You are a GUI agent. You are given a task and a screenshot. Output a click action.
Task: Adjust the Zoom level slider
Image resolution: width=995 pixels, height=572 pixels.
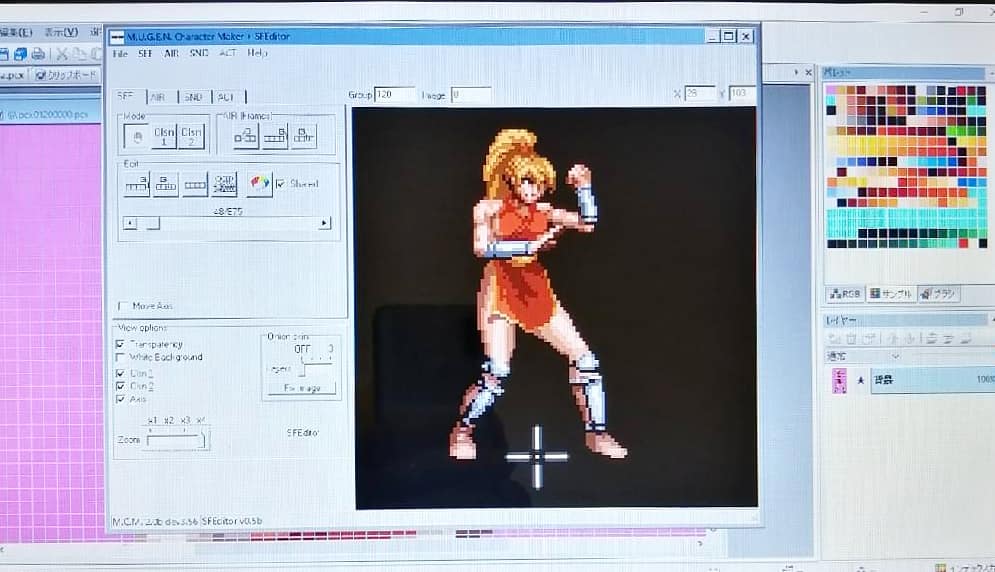click(x=177, y=439)
